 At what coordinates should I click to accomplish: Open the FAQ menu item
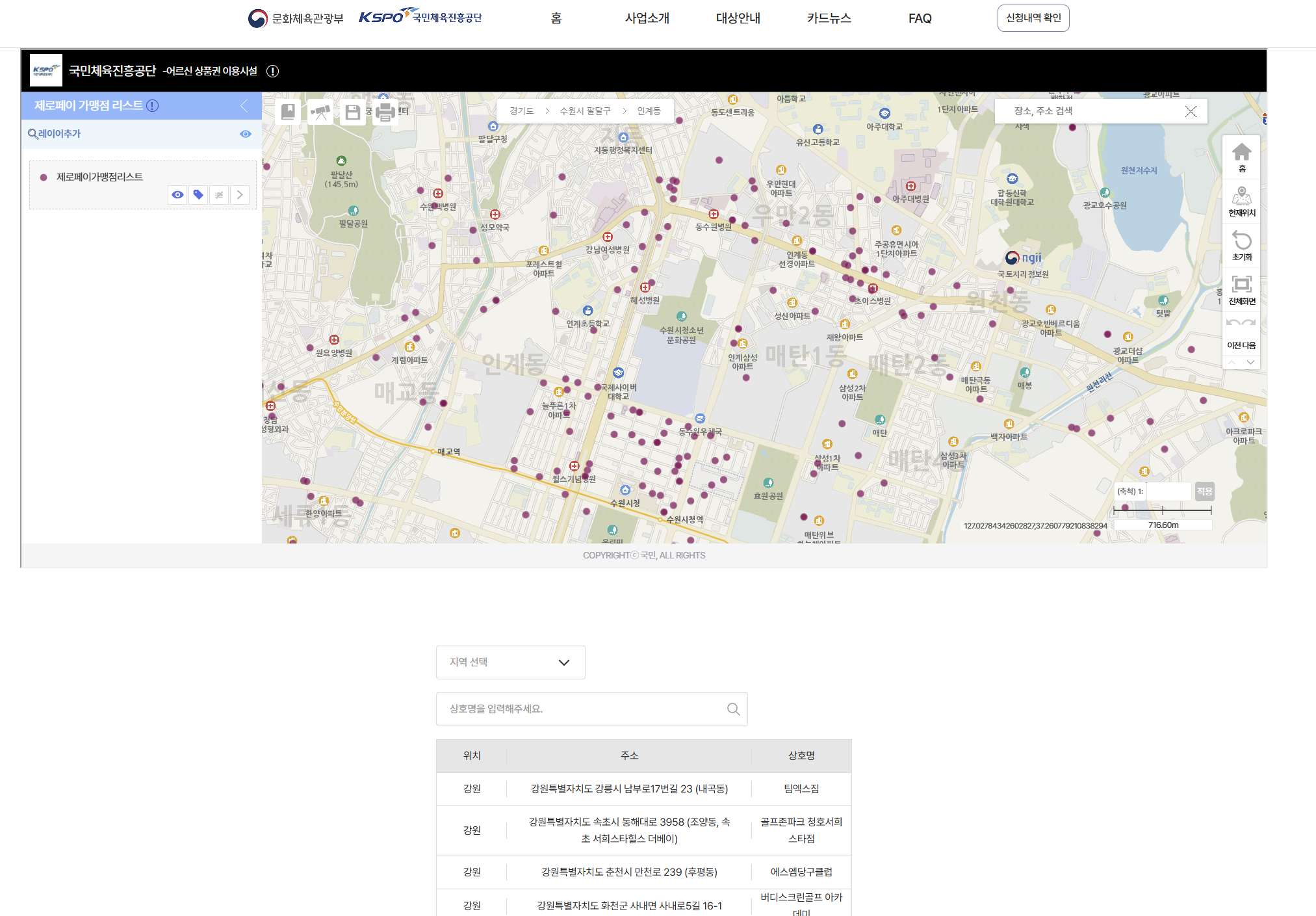pyautogui.click(x=920, y=18)
